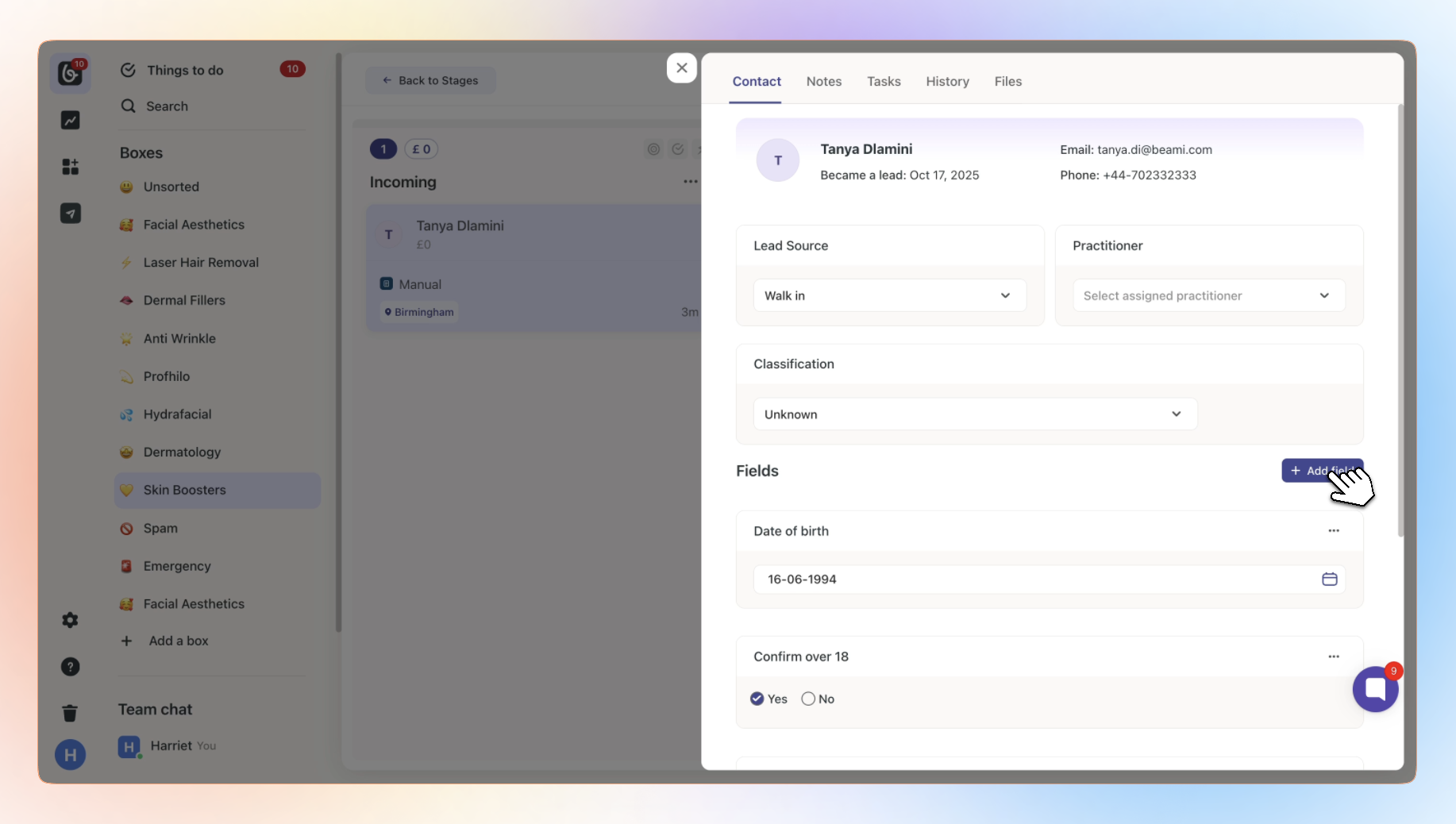Image resolution: width=1456 pixels, height=824 pixels.
Task: Open the settings gear icon
Action: tap(70, 620)
